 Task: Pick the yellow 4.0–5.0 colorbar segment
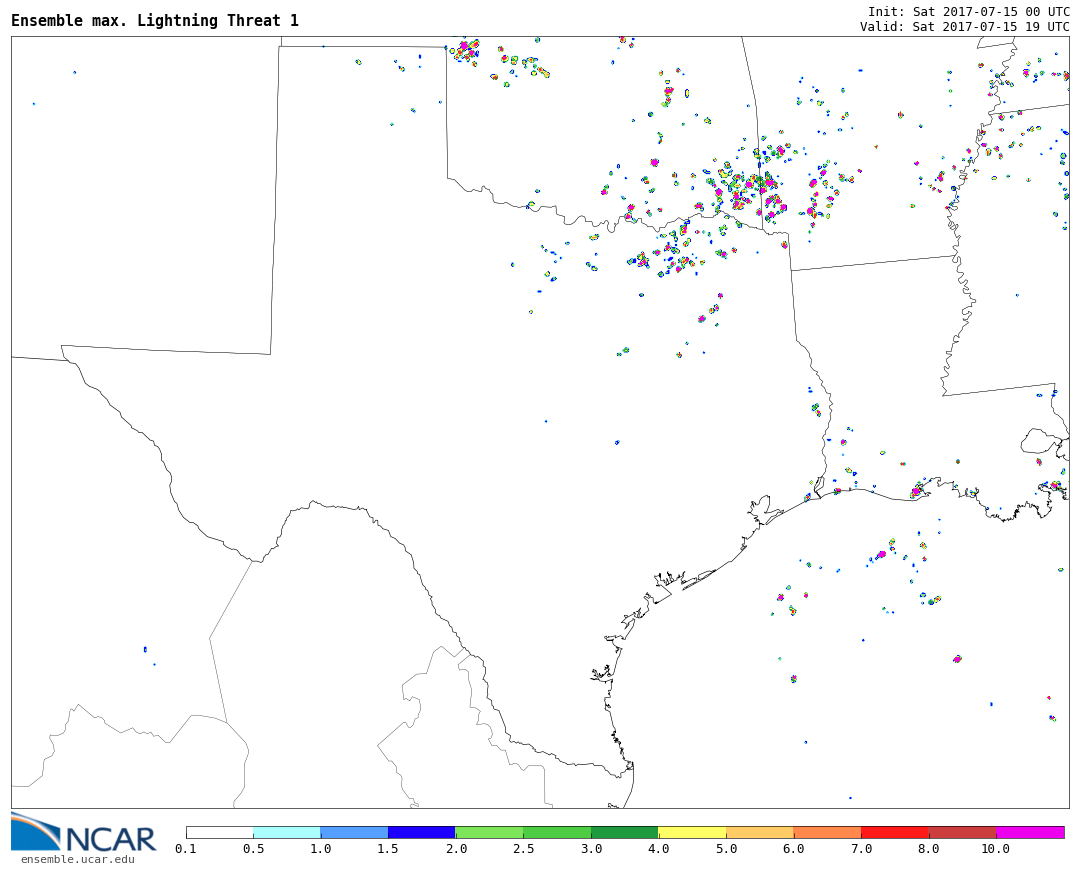(x=692, y=832)
